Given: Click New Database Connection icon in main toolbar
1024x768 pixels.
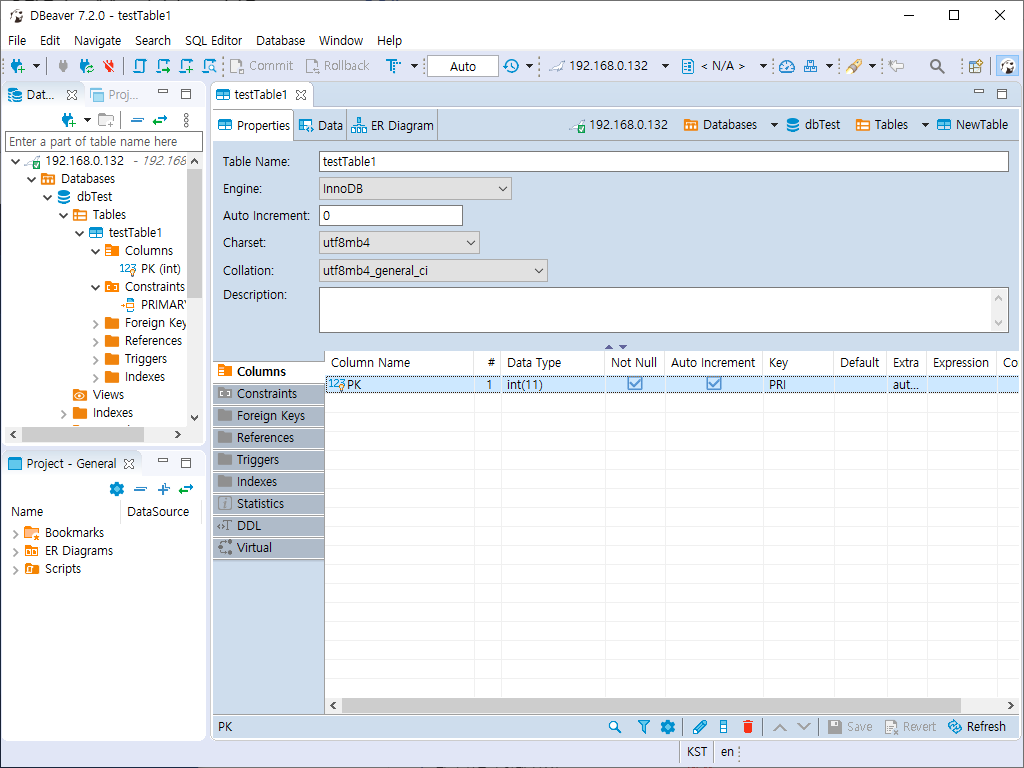Looking at the screenshot, I should click(x=18, y=66).
